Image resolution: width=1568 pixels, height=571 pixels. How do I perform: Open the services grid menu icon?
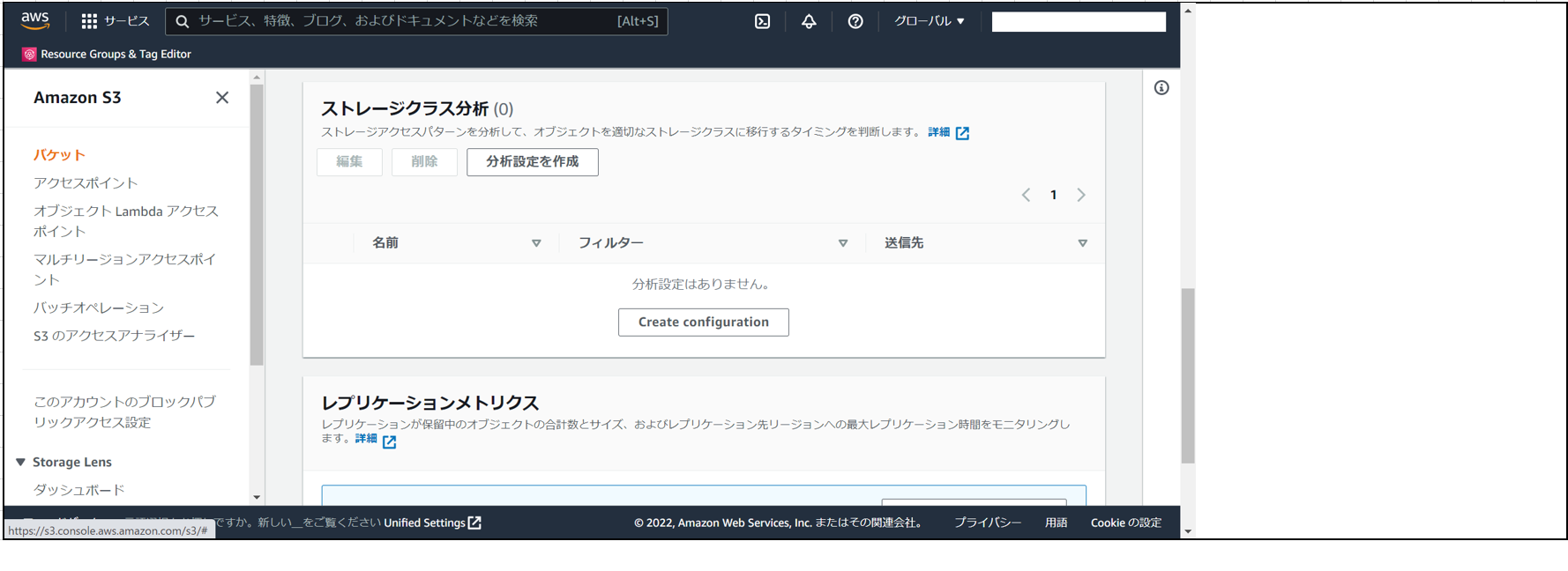[x=89, y=21]
